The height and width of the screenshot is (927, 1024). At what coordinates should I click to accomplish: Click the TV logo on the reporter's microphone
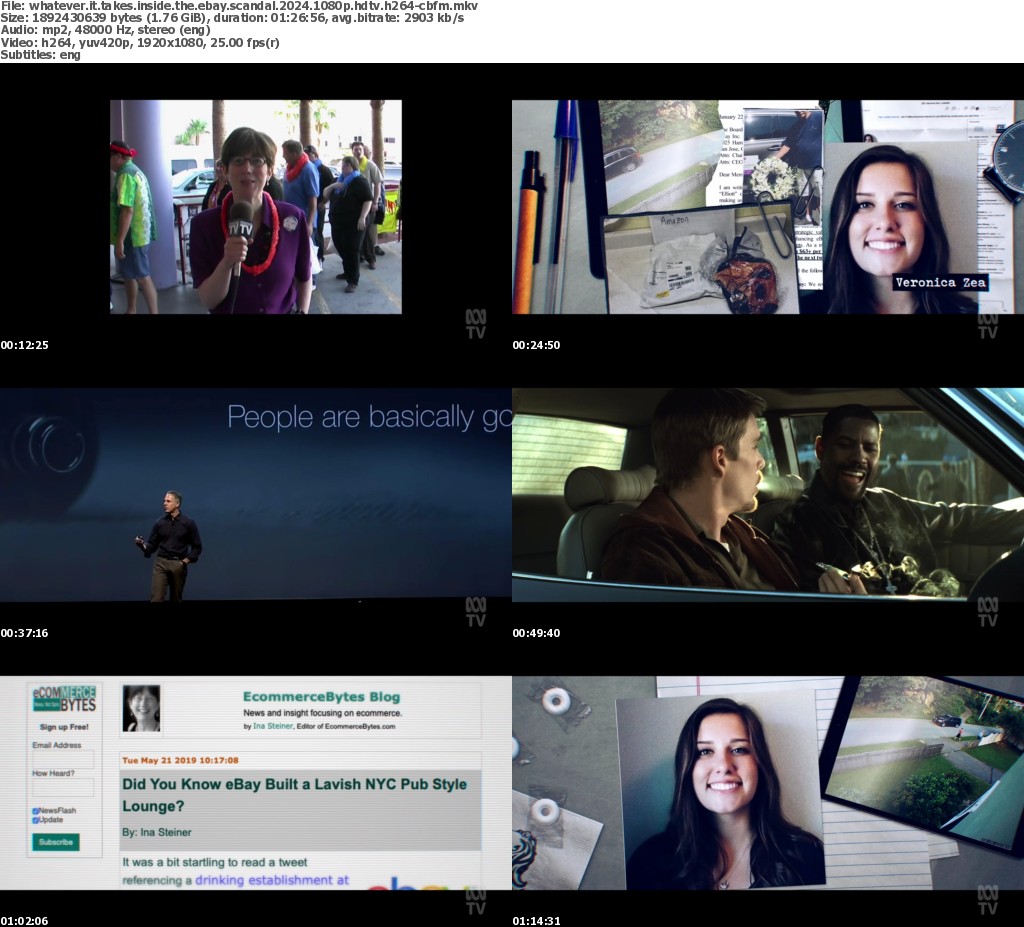242,227
